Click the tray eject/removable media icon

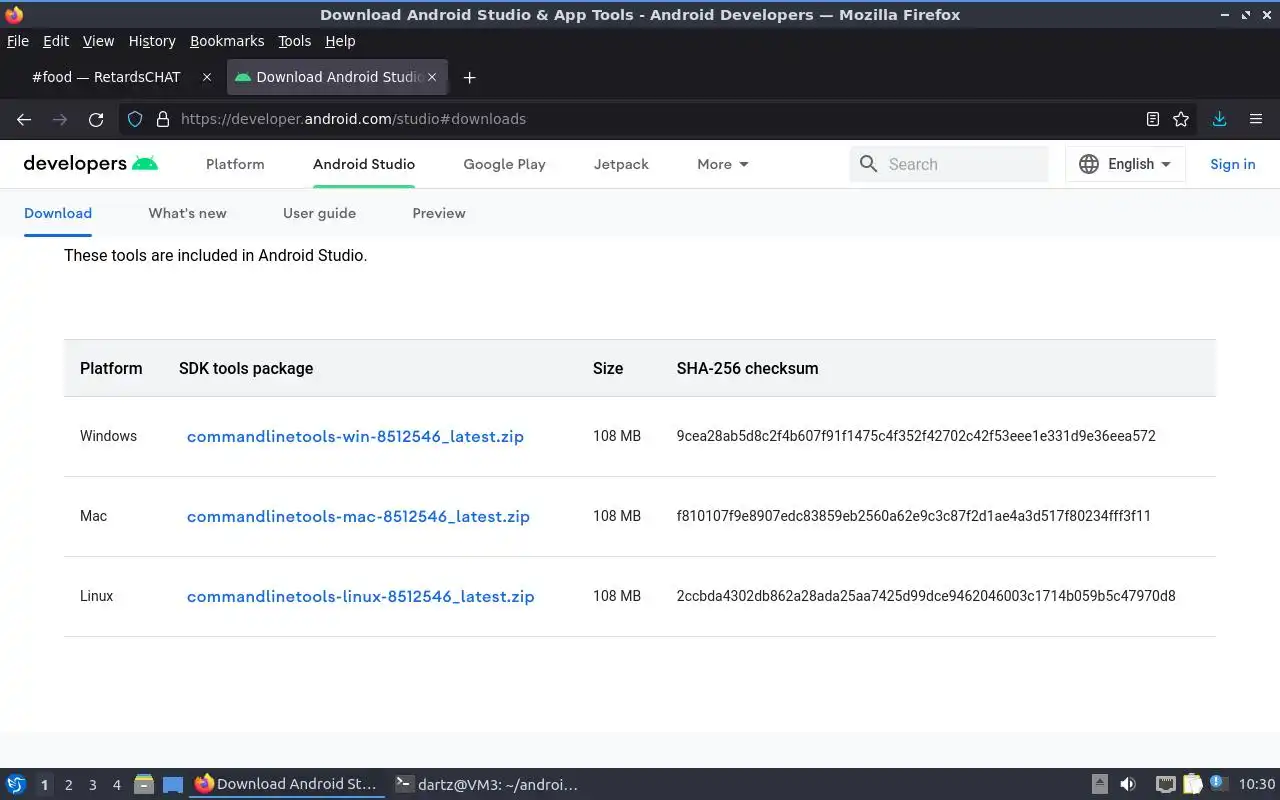pos(1099,784)
